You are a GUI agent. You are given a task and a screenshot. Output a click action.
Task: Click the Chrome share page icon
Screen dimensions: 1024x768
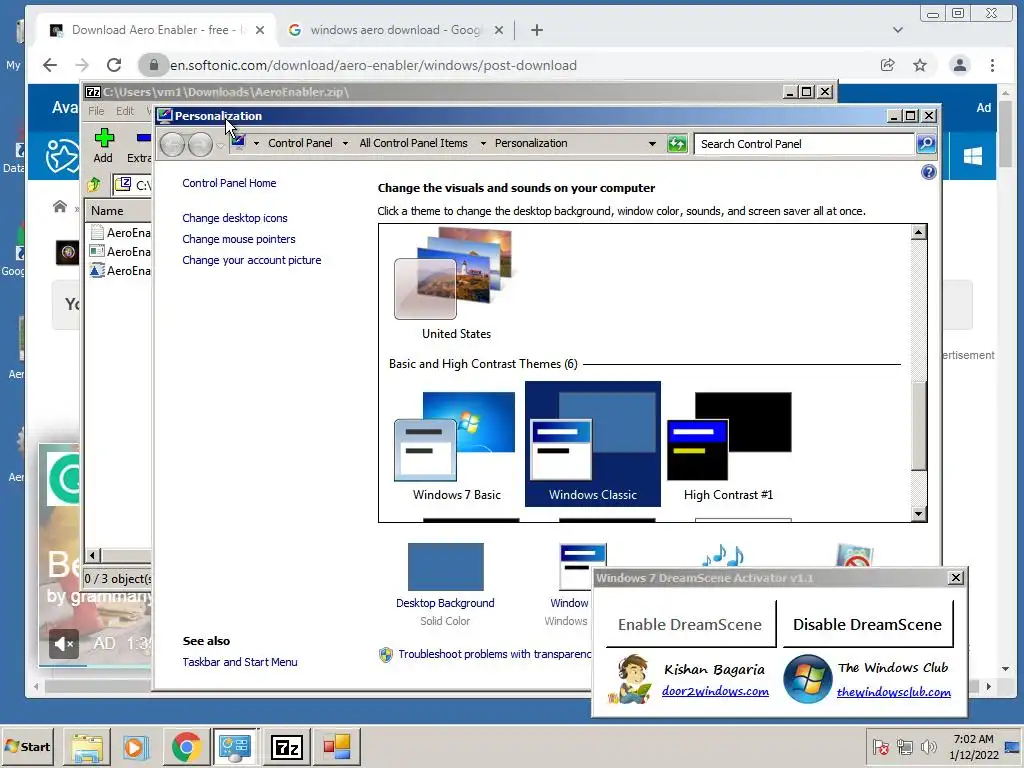click(888, 65)
